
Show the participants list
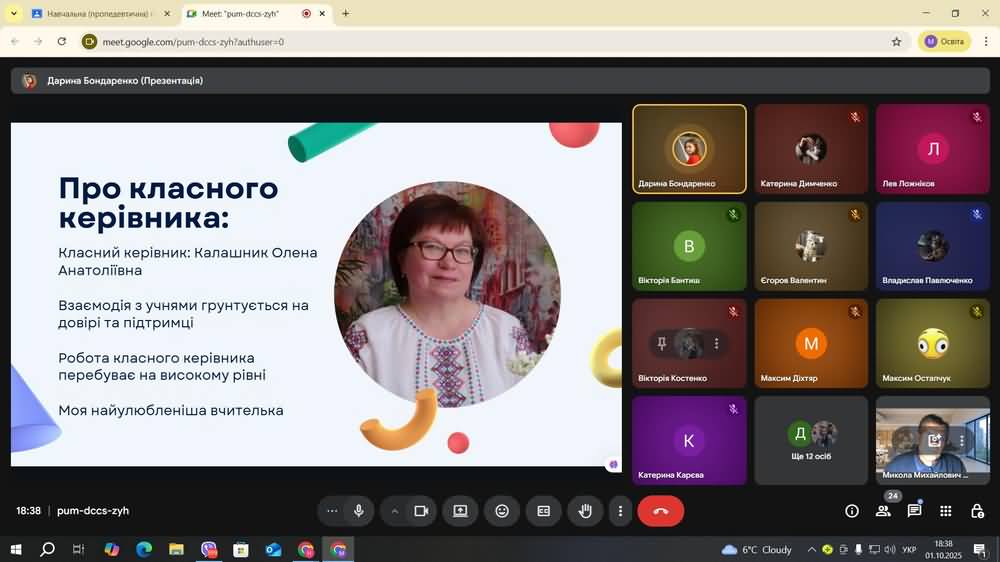[883, 511]
